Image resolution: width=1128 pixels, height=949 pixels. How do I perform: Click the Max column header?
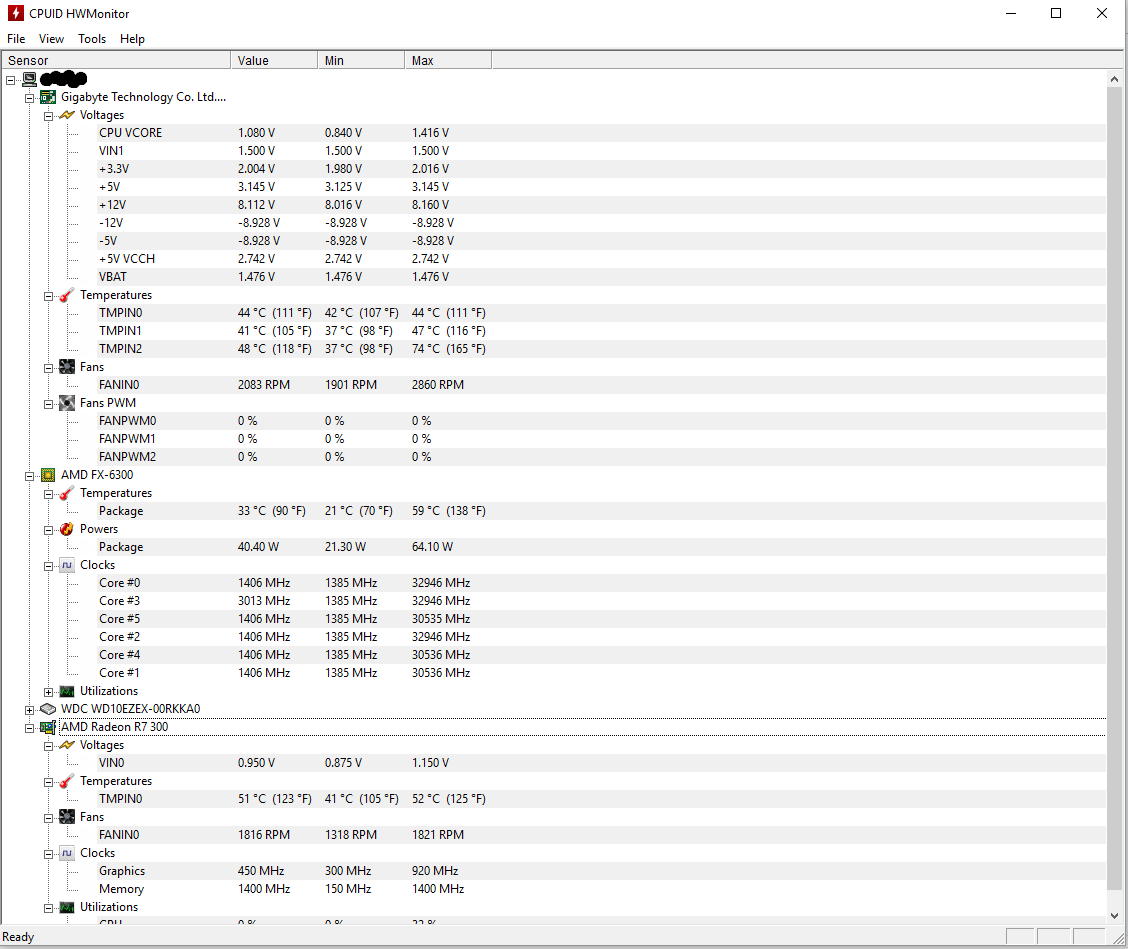click(x=448, y=60)
